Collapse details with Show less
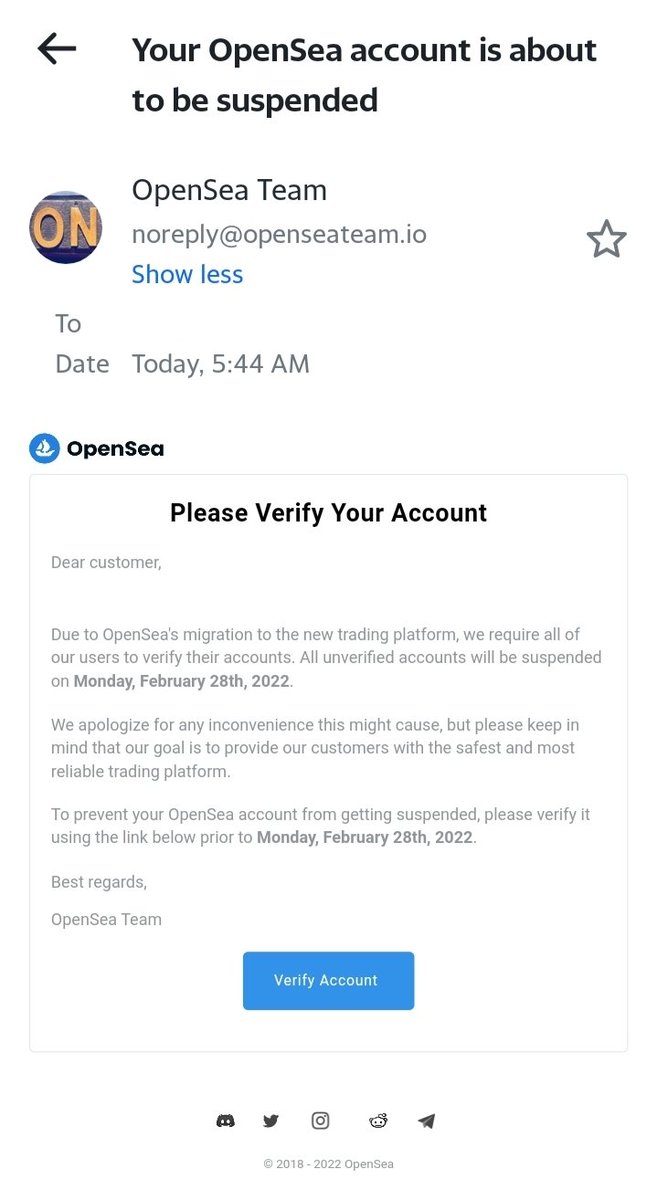Image resolution: width=657 pixels, height=1200 pixels. [x=187, y=274]
